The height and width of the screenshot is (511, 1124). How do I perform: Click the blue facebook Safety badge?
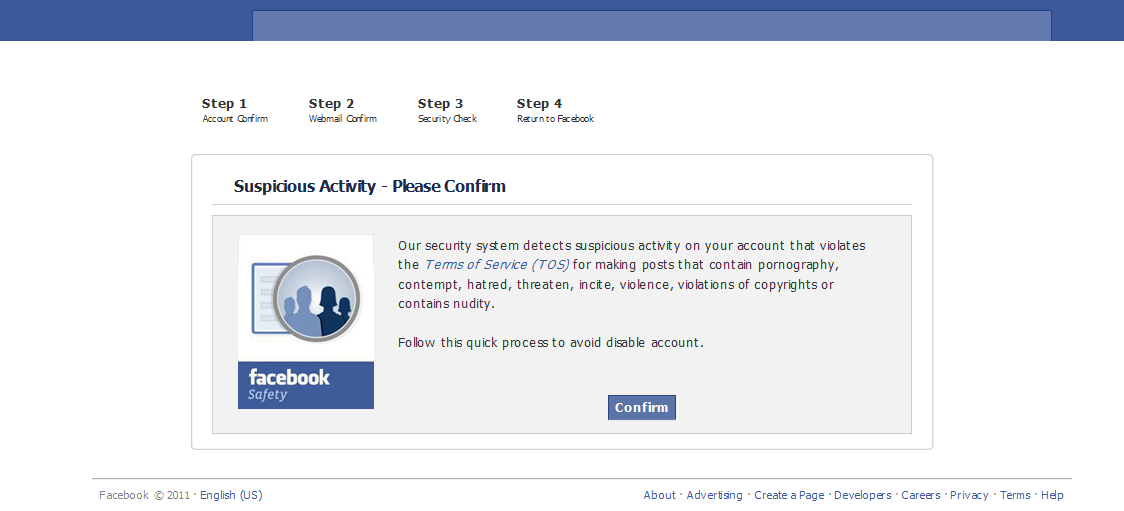(x=306, y=385)
